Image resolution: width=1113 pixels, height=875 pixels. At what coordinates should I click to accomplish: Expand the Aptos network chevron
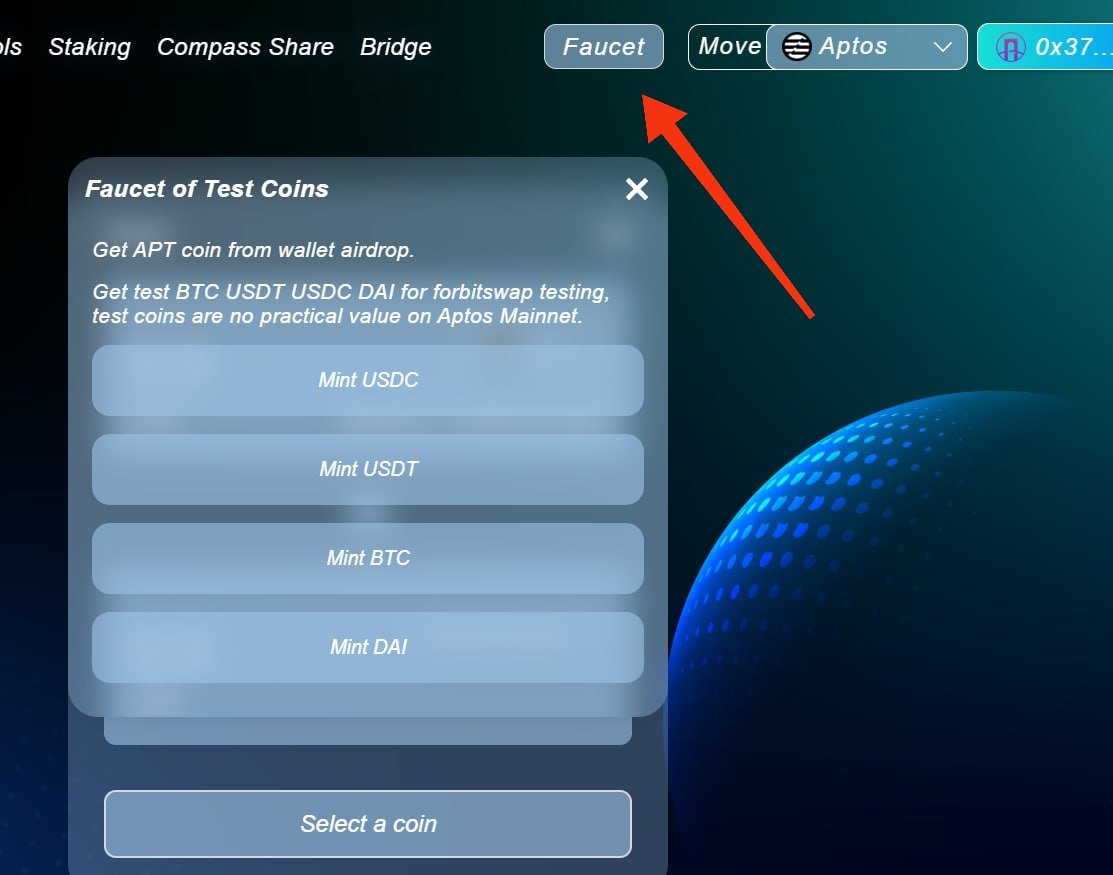coord(942,47)
